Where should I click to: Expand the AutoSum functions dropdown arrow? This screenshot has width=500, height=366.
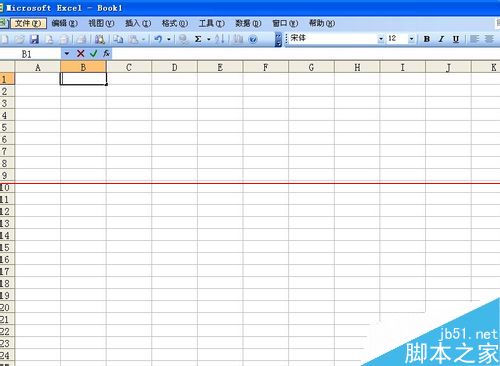point(209,39)
